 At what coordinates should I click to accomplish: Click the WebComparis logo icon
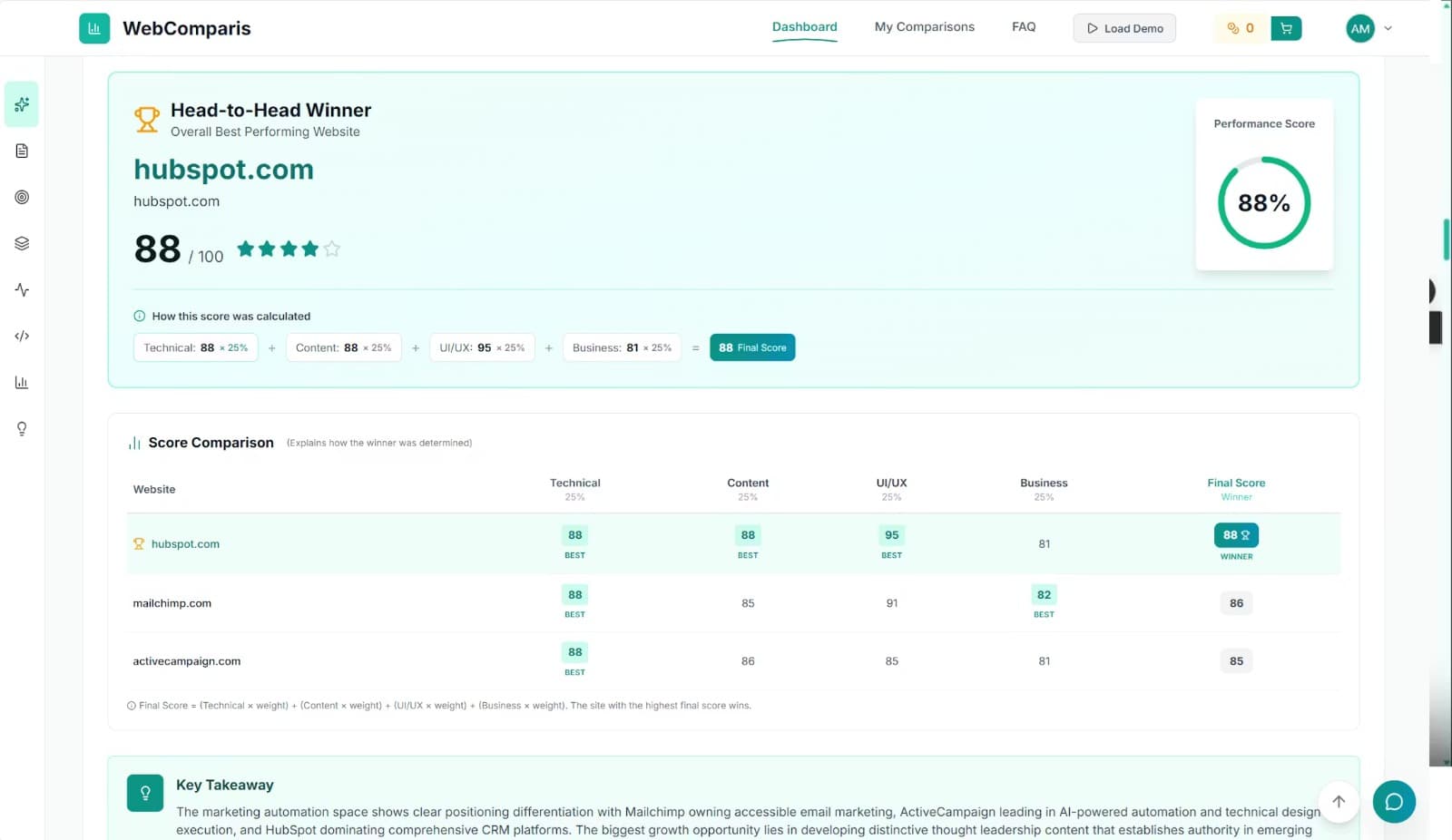(94, 28)
